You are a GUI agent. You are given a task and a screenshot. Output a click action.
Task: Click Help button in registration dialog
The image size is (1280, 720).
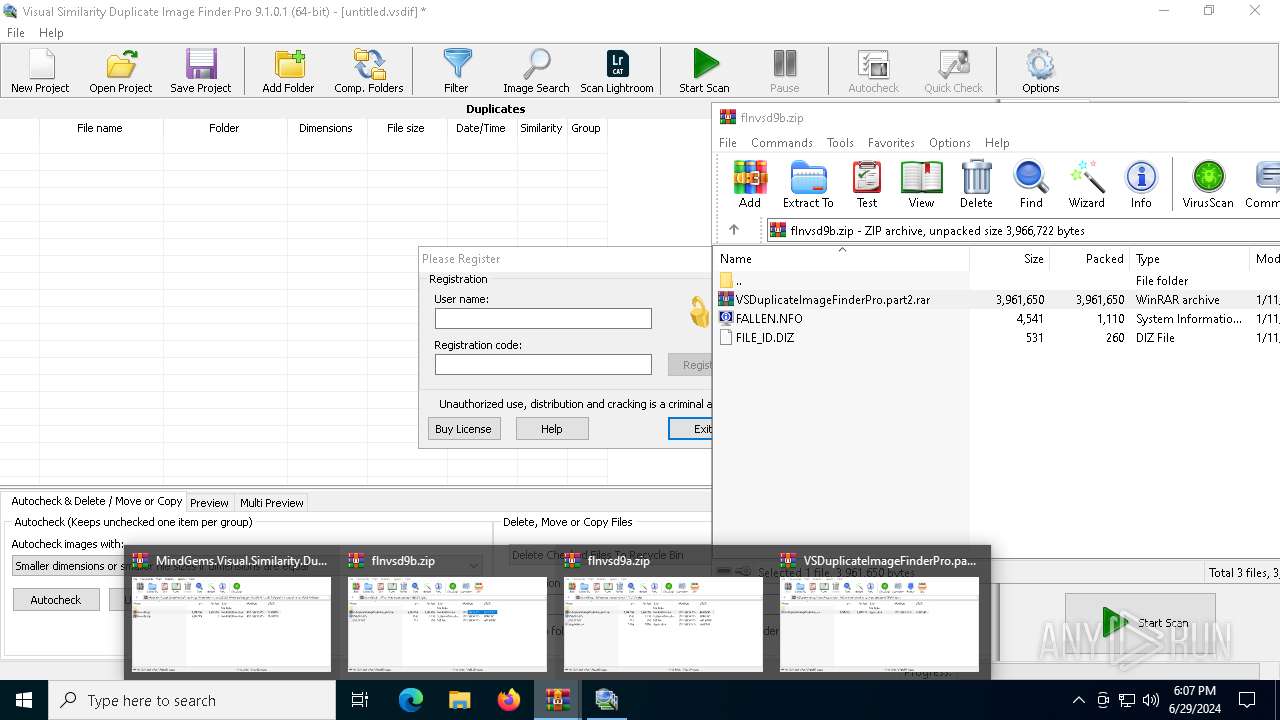pos(552,429)
